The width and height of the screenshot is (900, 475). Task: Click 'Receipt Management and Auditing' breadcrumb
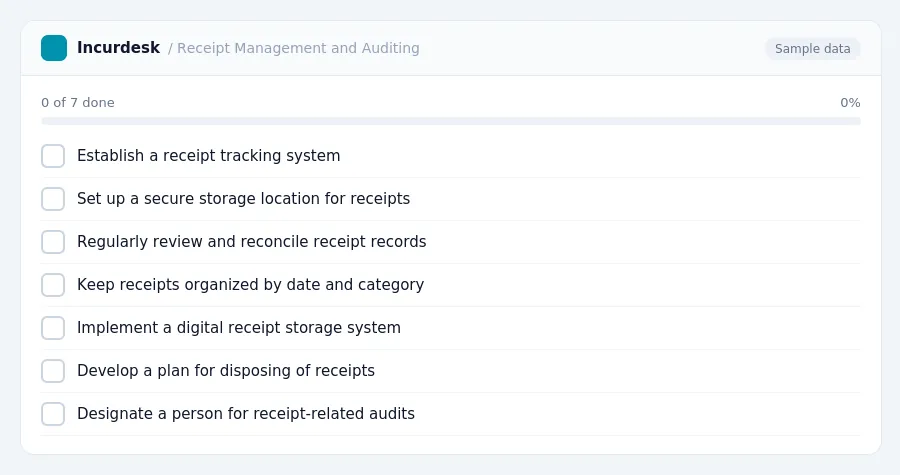(298, 48)
